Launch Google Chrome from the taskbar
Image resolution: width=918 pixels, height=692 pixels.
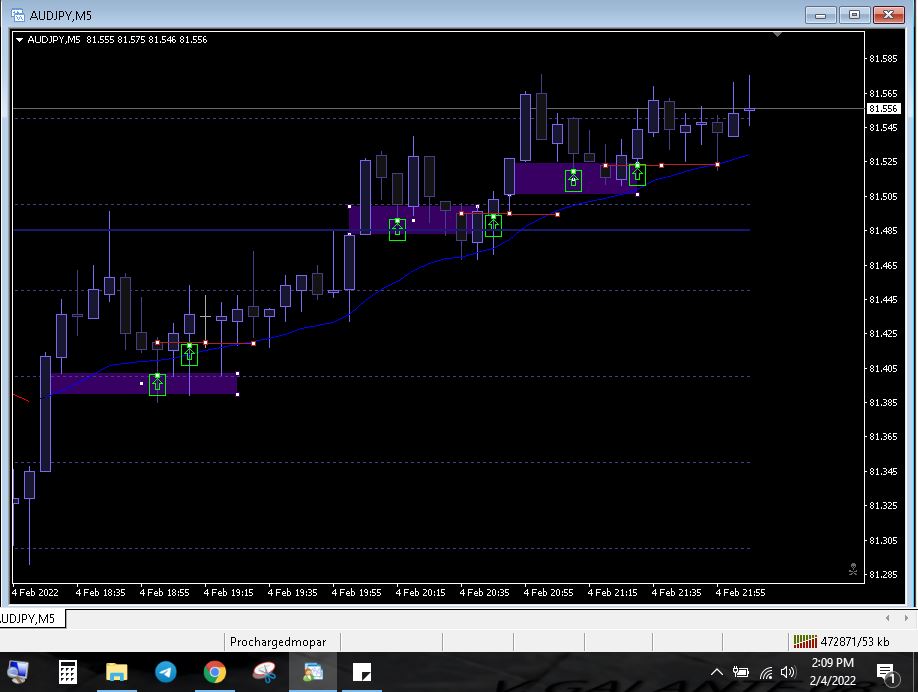[x=214, y=672]
